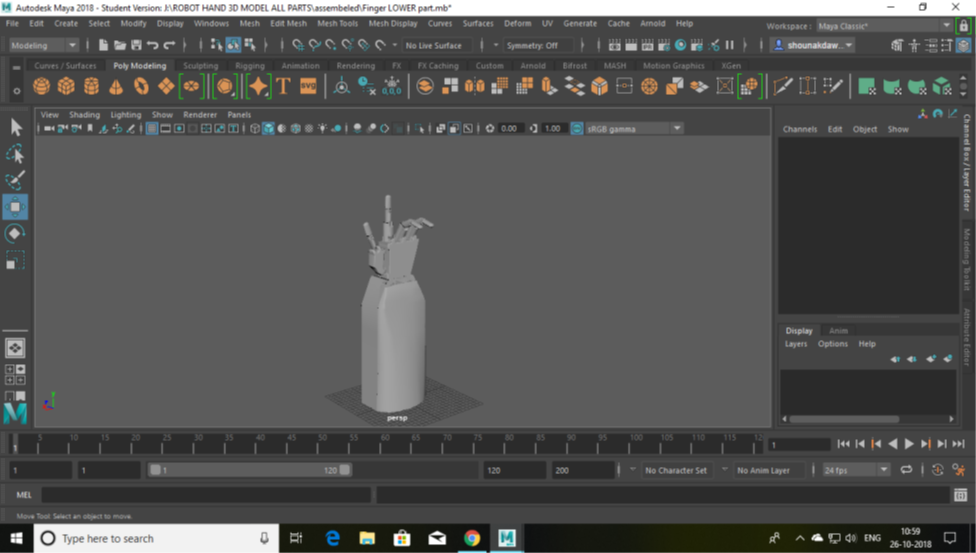The height and width of the screenshot is (553, 976).
Task: Click the undo arrow icon
Action: point(152,45)
